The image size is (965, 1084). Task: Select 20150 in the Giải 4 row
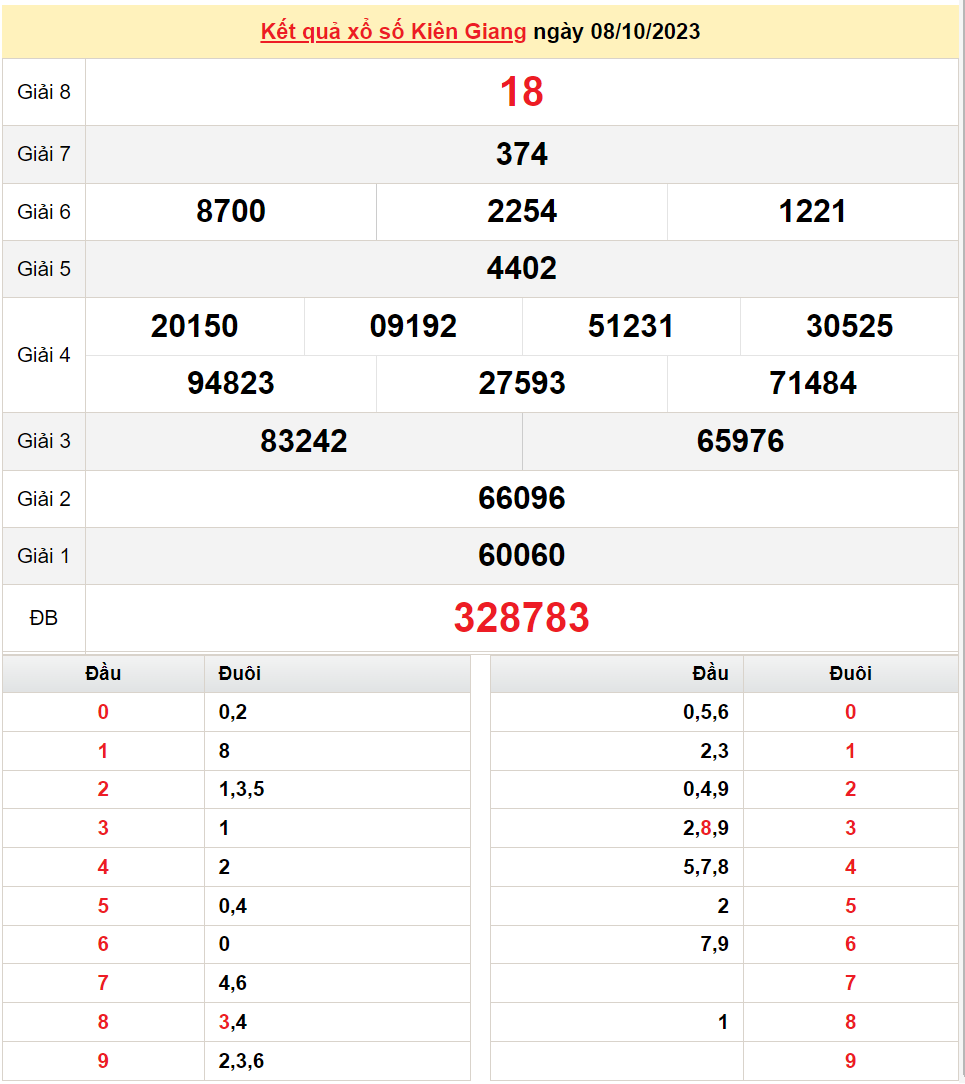(x=195, y=326)
